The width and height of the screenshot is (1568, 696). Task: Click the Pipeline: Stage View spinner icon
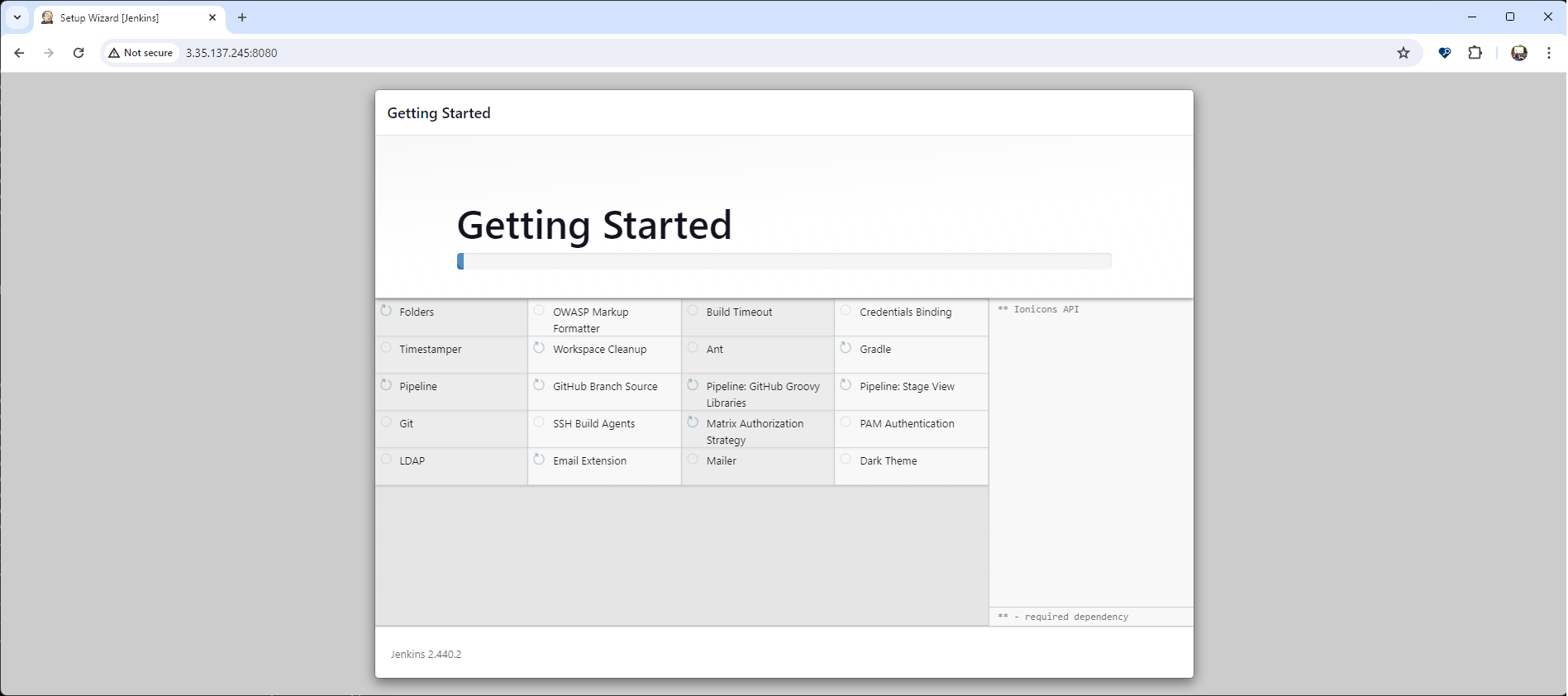pos(846,385)
